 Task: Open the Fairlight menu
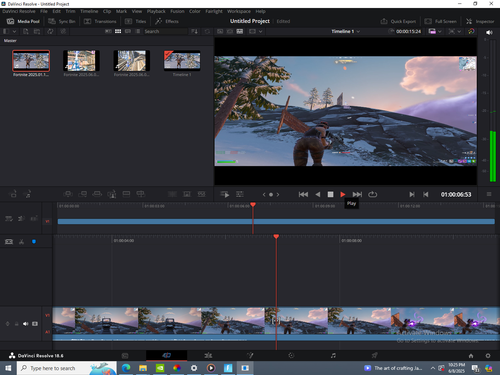[x=214, y=11]
